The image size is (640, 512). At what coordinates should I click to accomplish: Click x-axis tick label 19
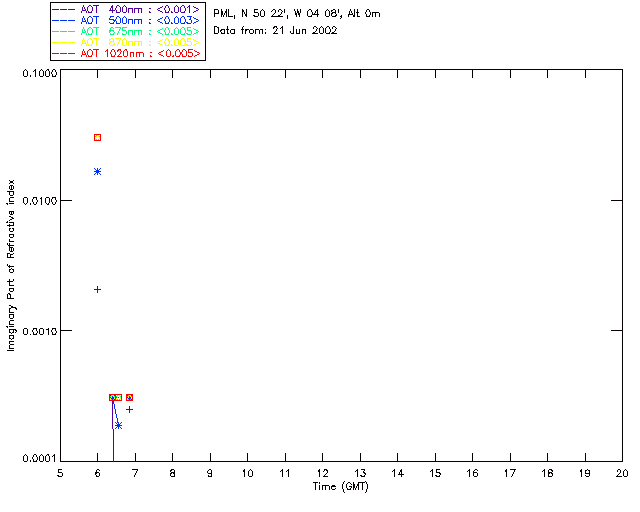pos(585,473)
